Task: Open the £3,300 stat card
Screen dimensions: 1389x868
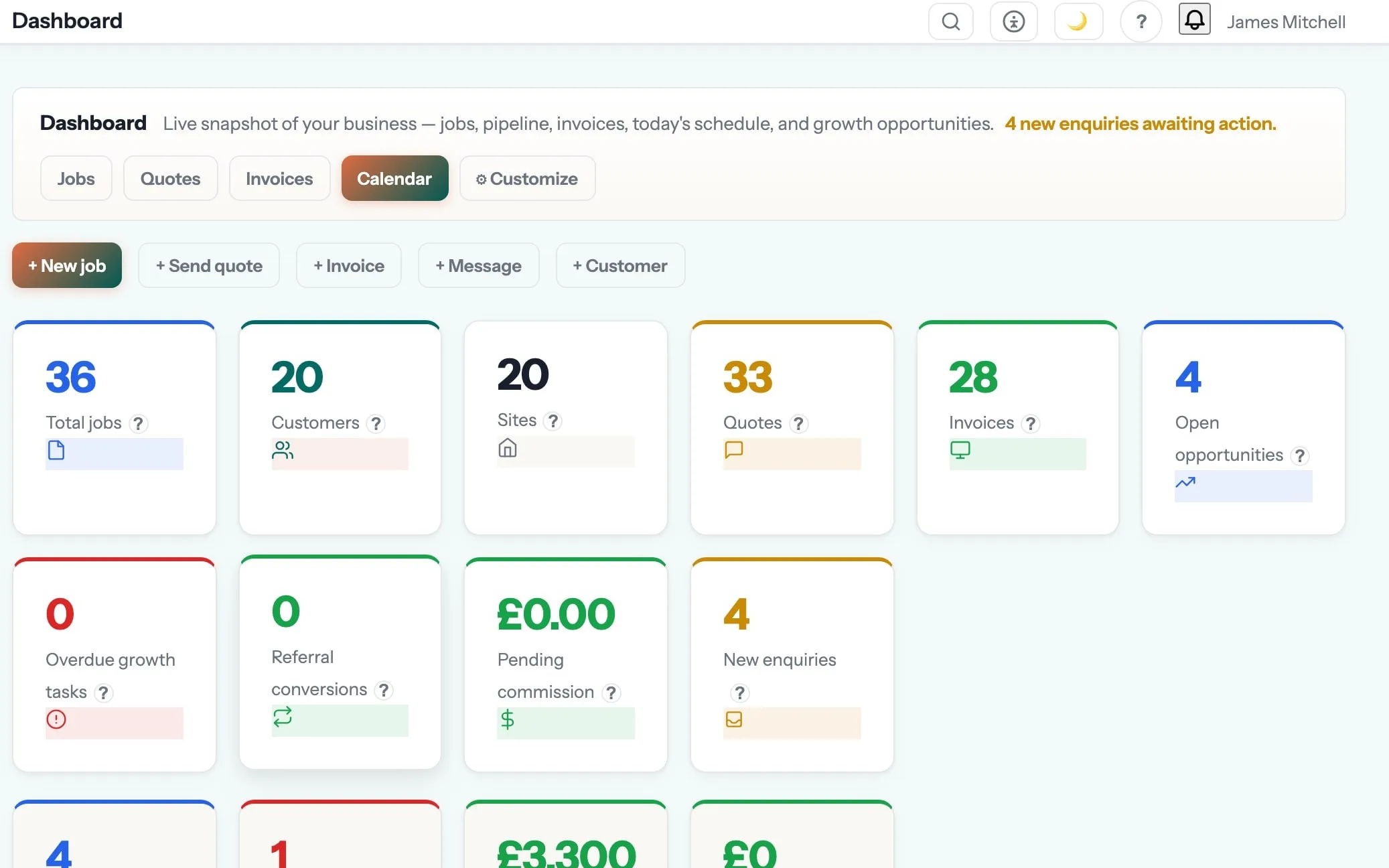Action: pos(566,835)
